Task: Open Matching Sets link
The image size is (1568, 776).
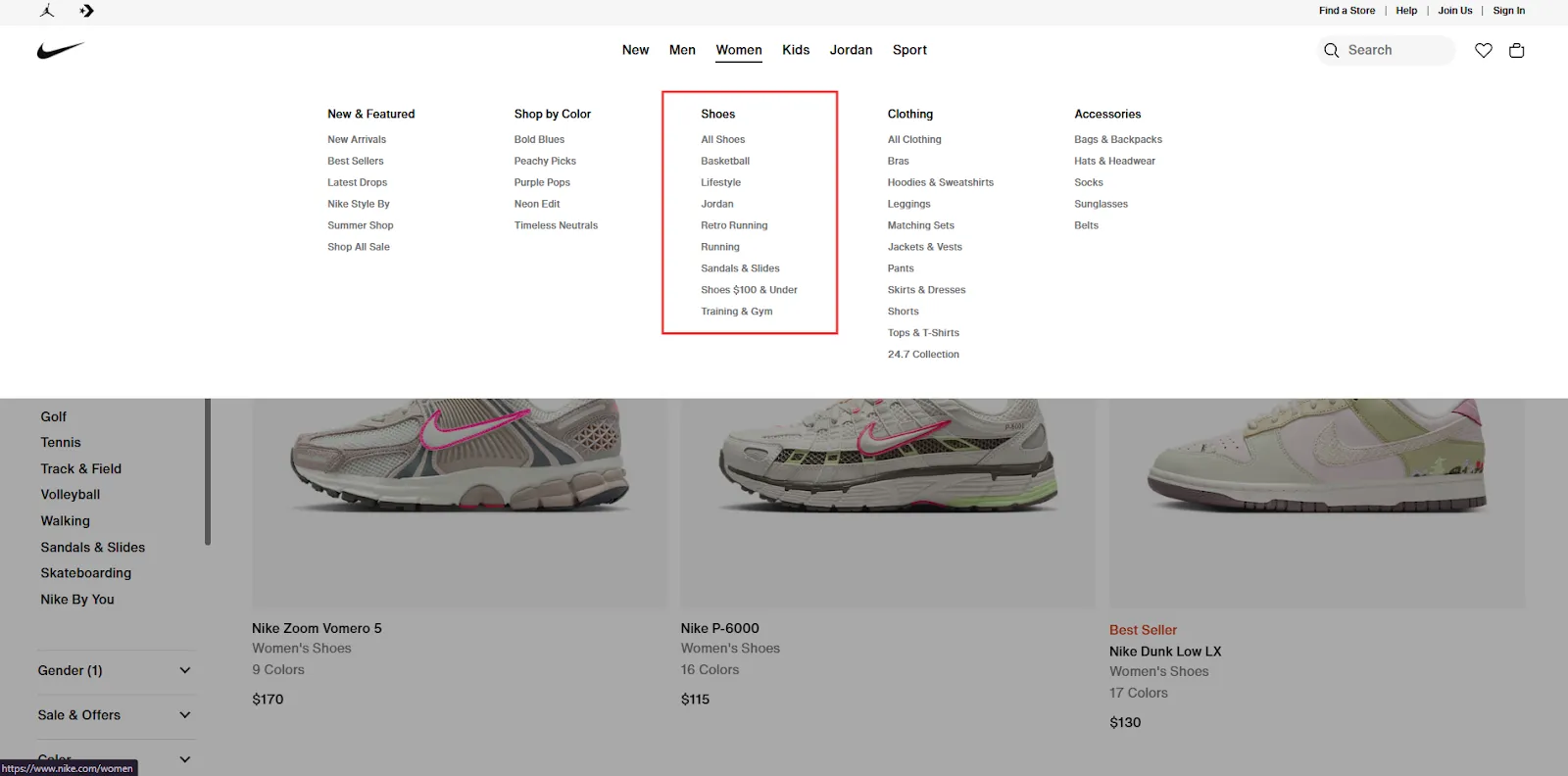Action: point(921,225)
